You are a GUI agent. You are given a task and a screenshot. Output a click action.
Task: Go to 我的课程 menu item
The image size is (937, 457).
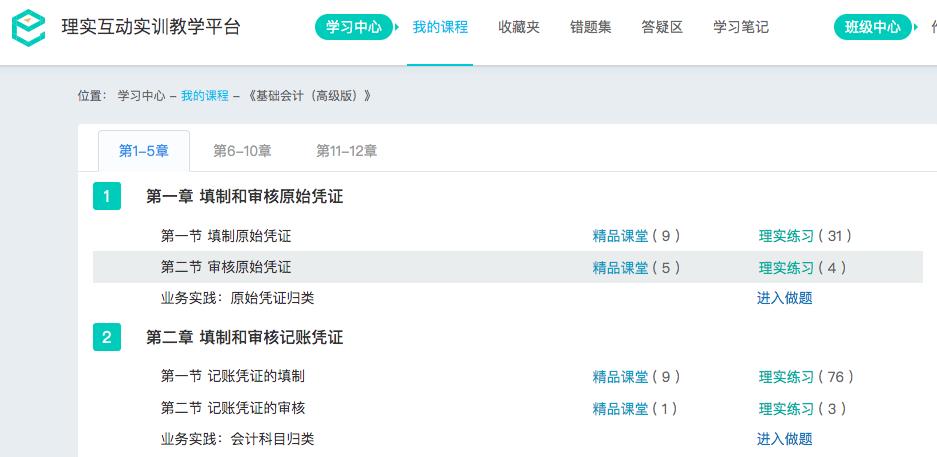click(x=440, y=27)
